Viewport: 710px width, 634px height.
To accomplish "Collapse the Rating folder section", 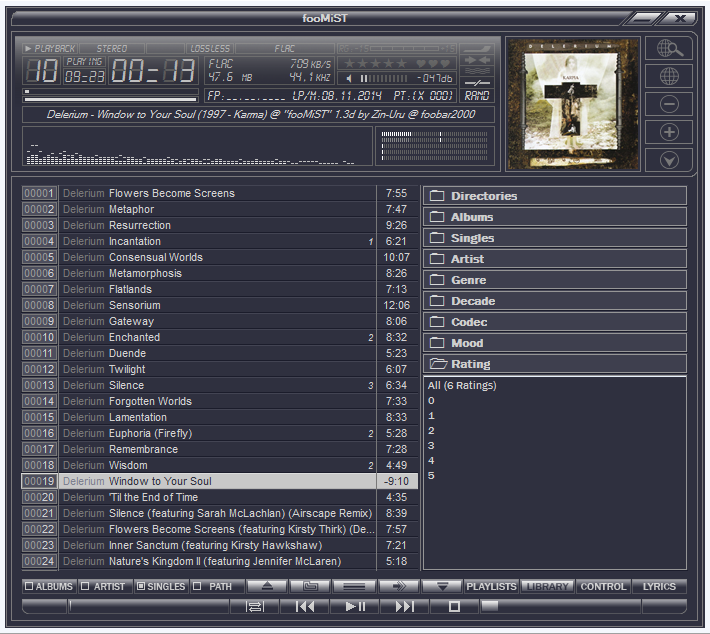I will pos(555,364).
